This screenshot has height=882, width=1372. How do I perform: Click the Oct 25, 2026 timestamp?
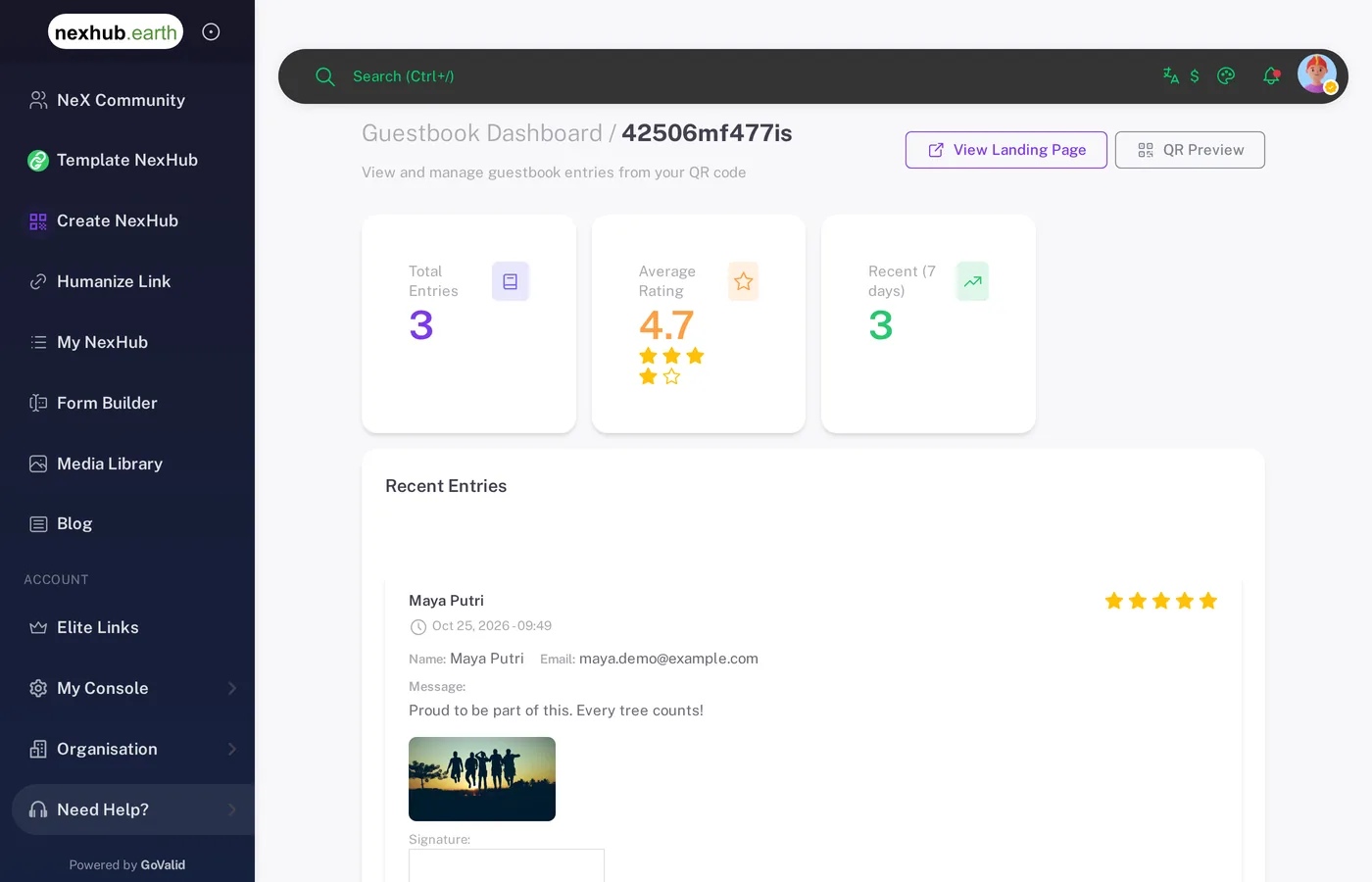[492, 625]
